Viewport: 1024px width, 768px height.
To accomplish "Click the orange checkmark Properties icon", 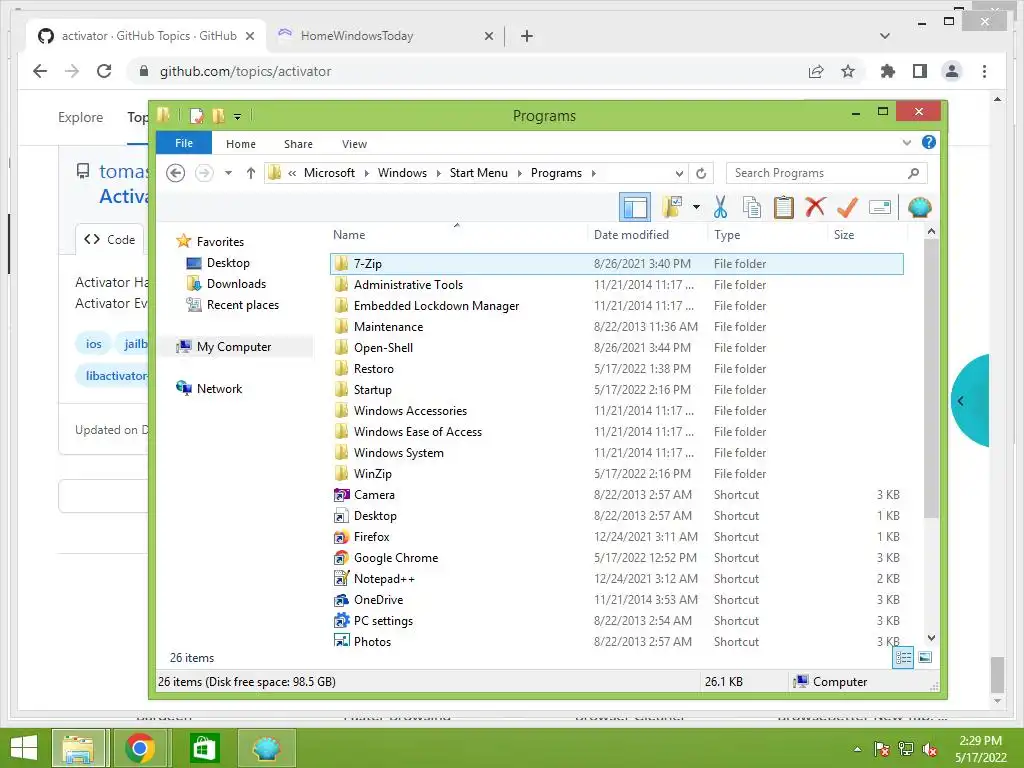I will (x=847, y=208).
